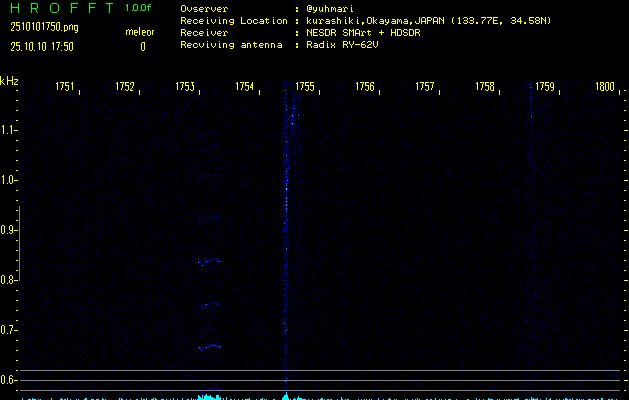Click time axis marker 1754
This screenshot has width=629, height=400.
tap(245, 86)
